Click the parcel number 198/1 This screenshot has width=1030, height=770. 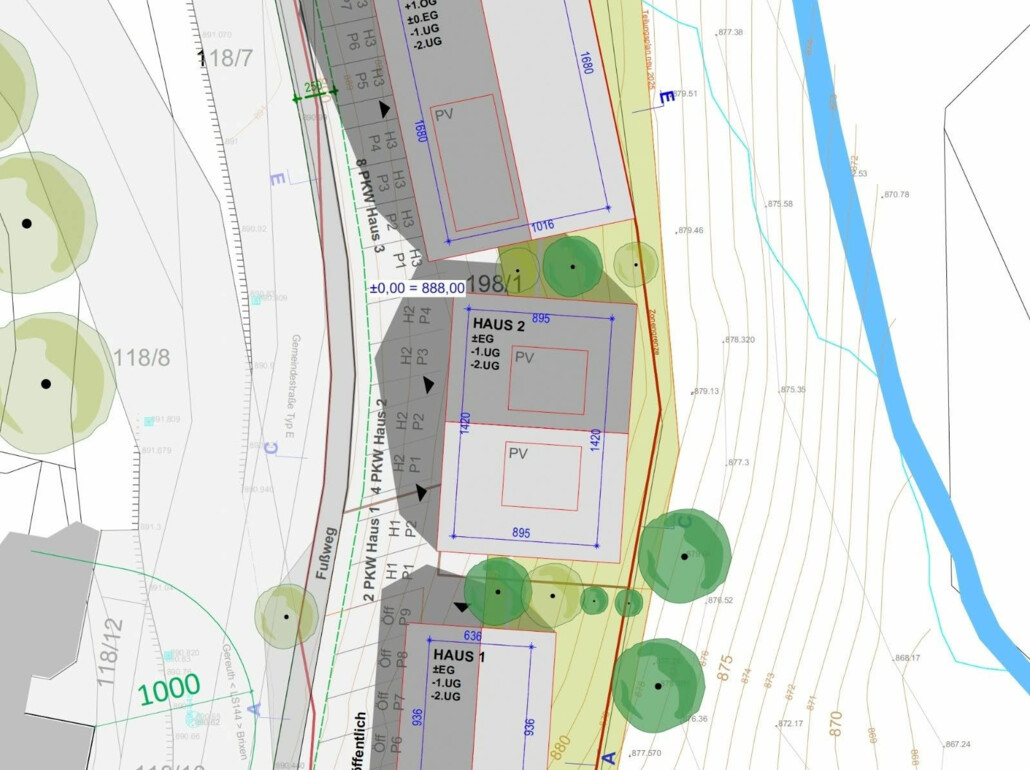(500, 284)
